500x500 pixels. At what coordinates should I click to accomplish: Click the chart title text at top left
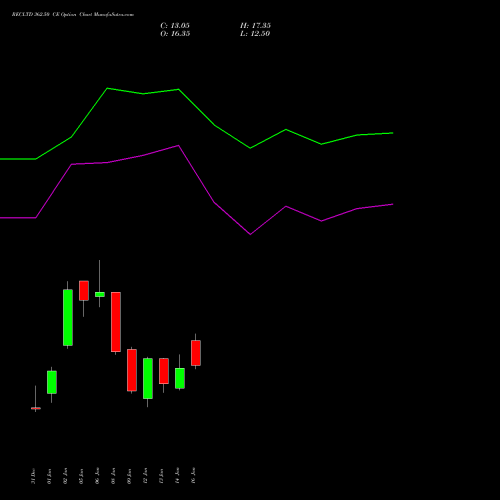pyautogui.click(x=73, y=15)
